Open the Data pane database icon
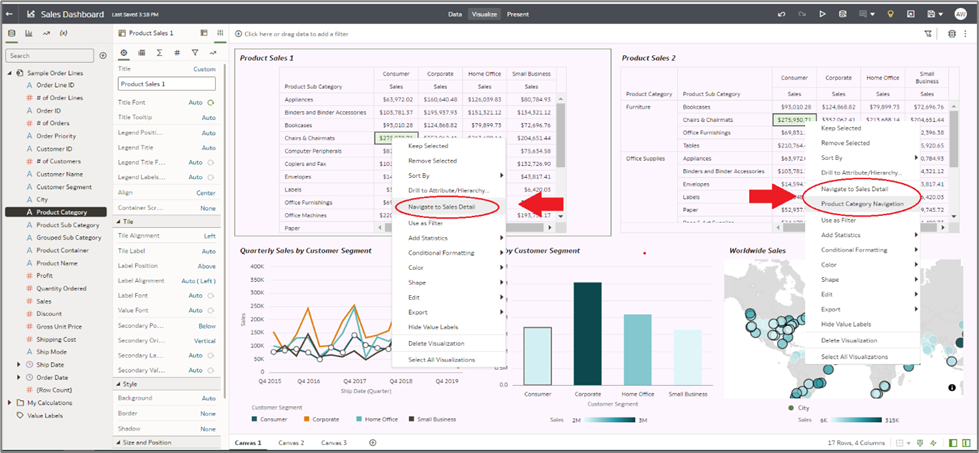 (x=12, y=33)
